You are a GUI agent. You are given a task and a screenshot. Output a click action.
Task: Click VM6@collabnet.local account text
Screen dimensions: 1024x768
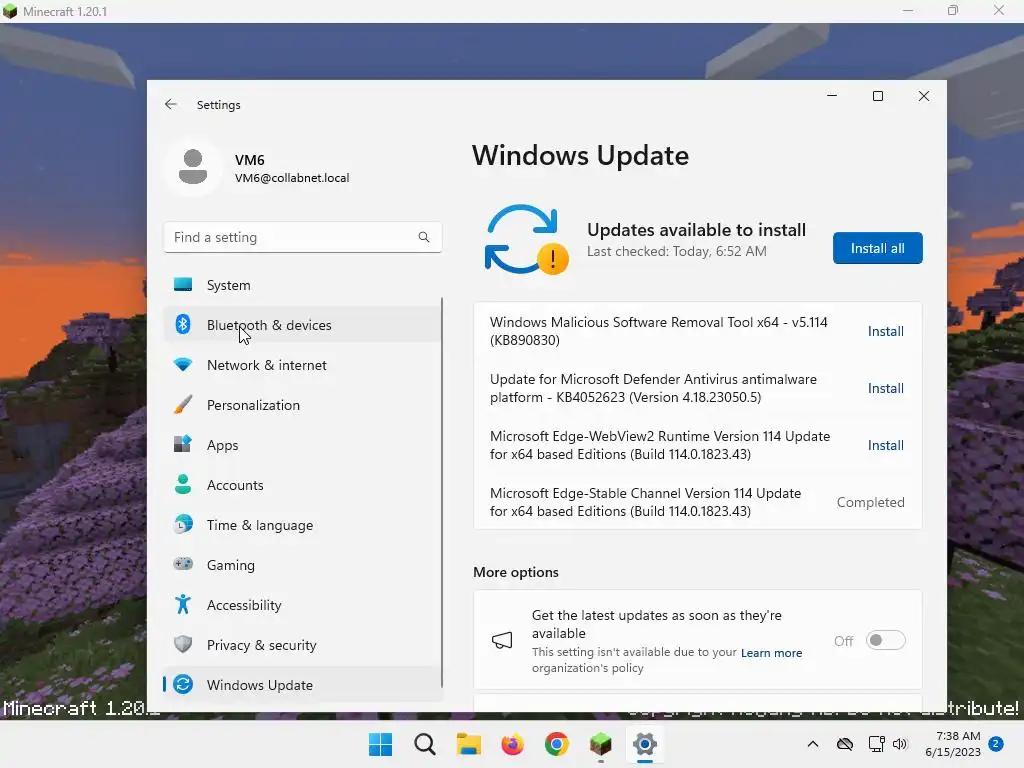292,178
